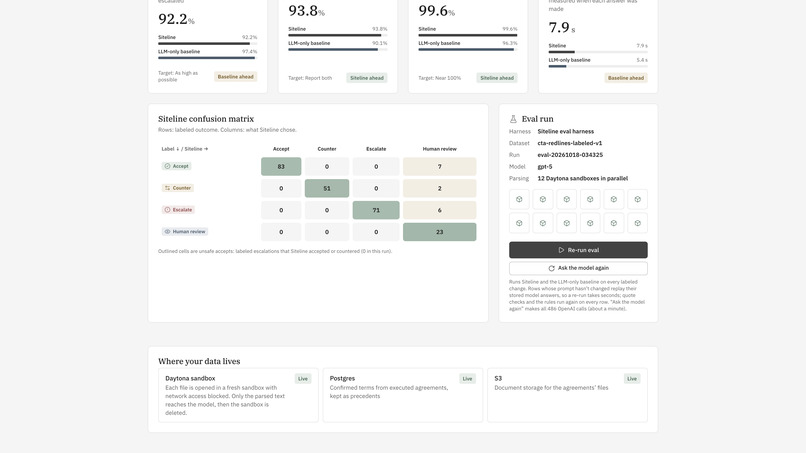Image resolution: width=806 pixels, height=453 pixels.
Task: Select the Accept row label chip
Action: coord(176,166)
